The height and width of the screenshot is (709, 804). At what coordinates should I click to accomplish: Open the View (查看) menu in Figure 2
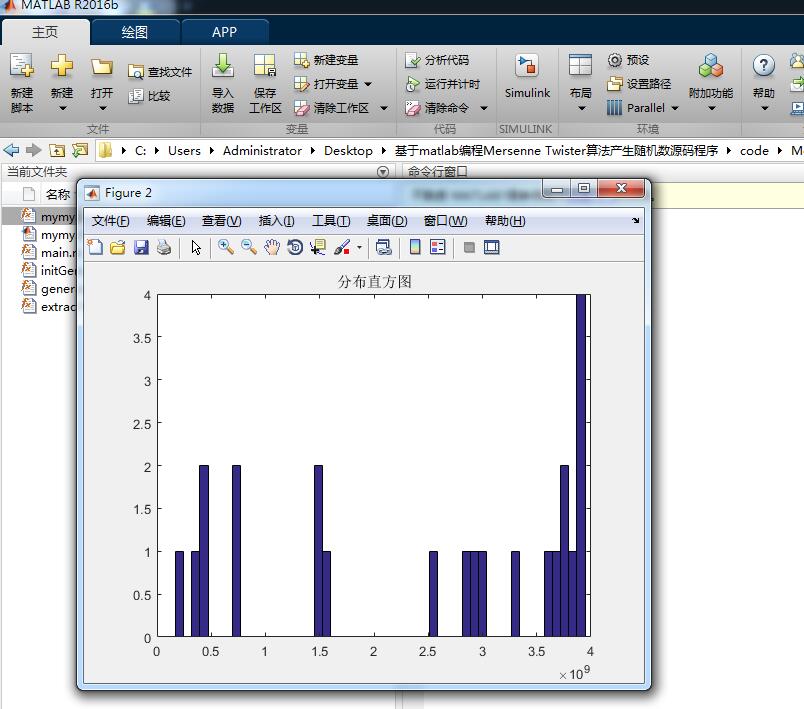[x=222, y=221]
